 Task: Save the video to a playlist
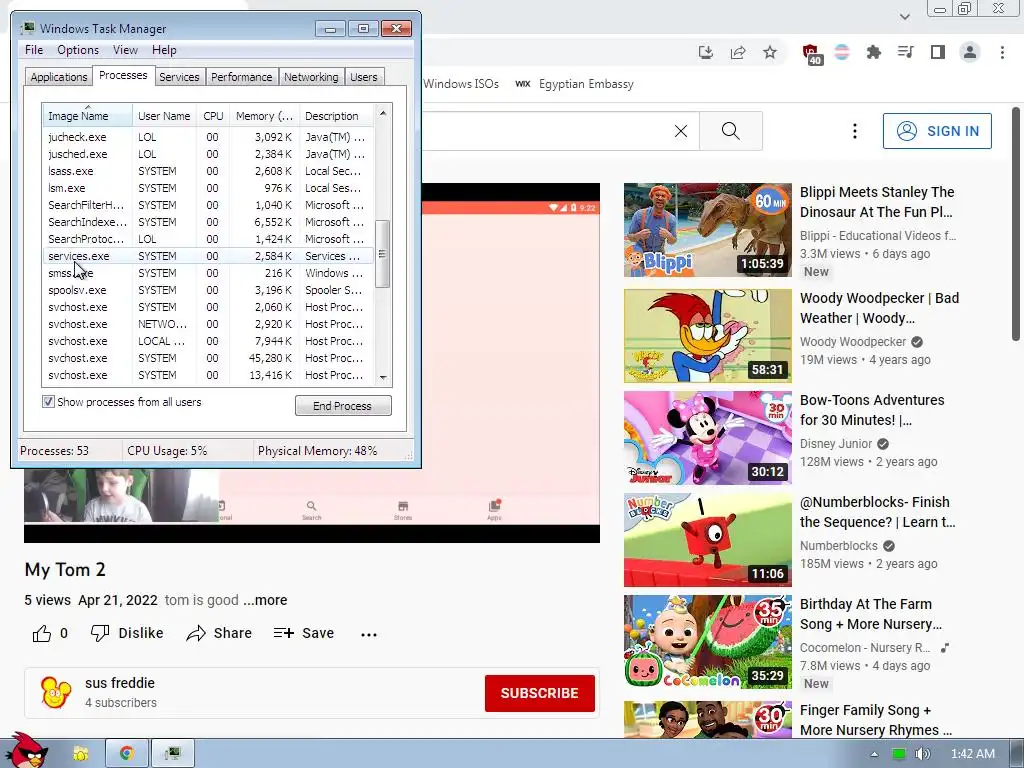click(x=304, y=633)
